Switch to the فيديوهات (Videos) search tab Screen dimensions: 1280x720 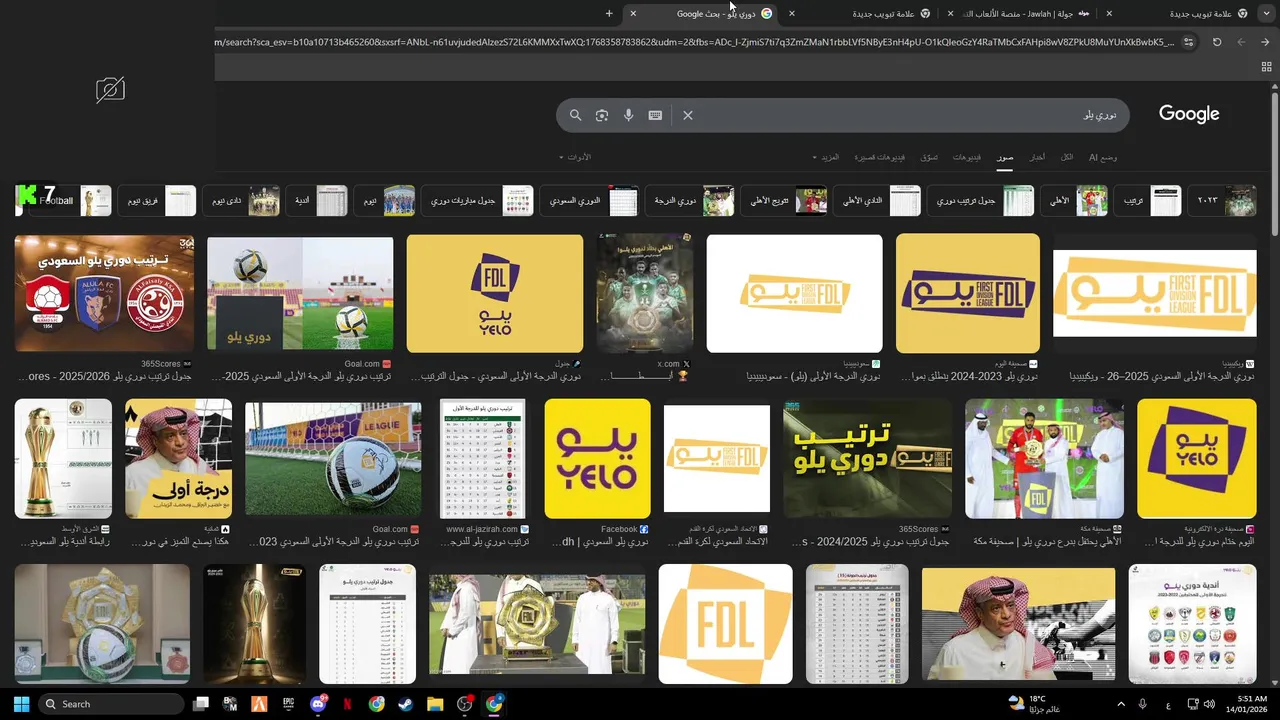point(967,157)
